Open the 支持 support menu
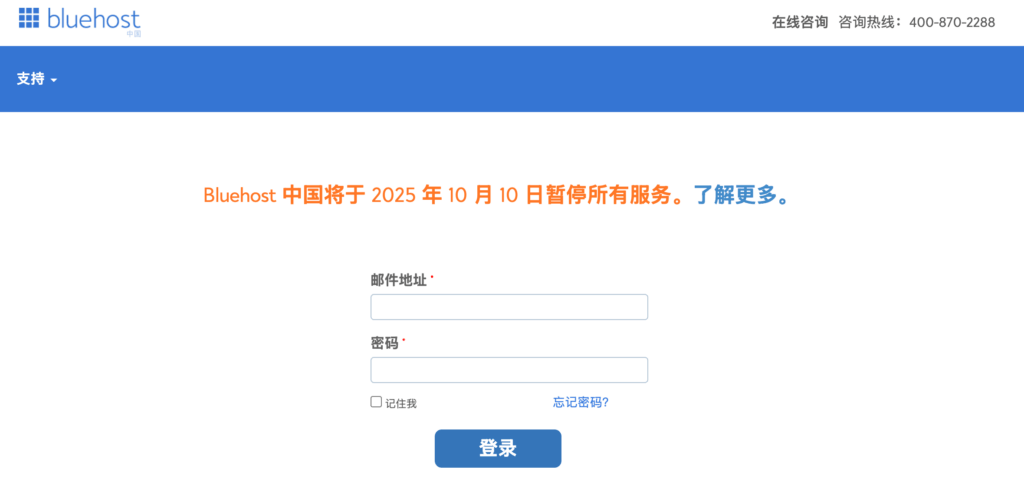The height and width of the screenshot is (502, 1024). point(31,79)
